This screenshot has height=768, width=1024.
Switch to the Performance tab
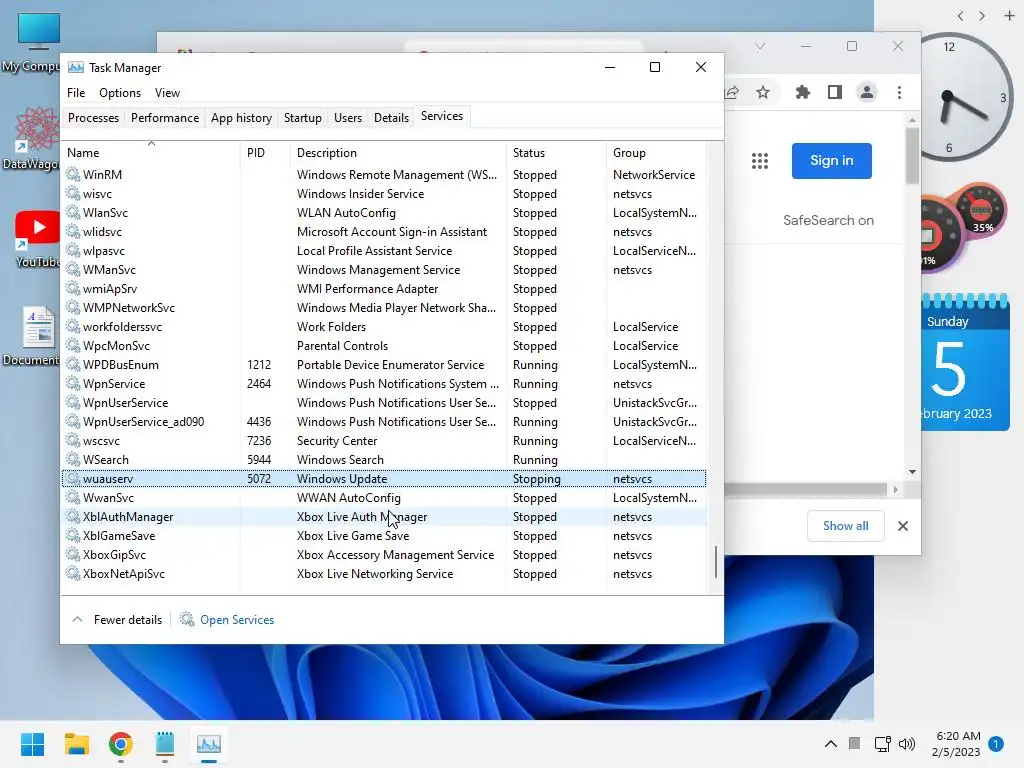(165, 118)
